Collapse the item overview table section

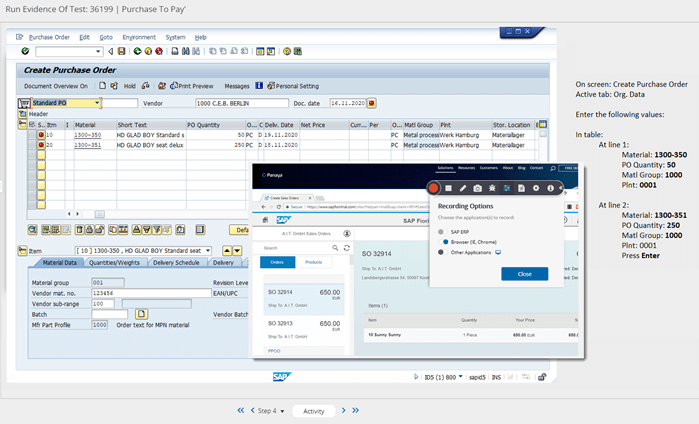pyautogui.click(x=22, y=124)
